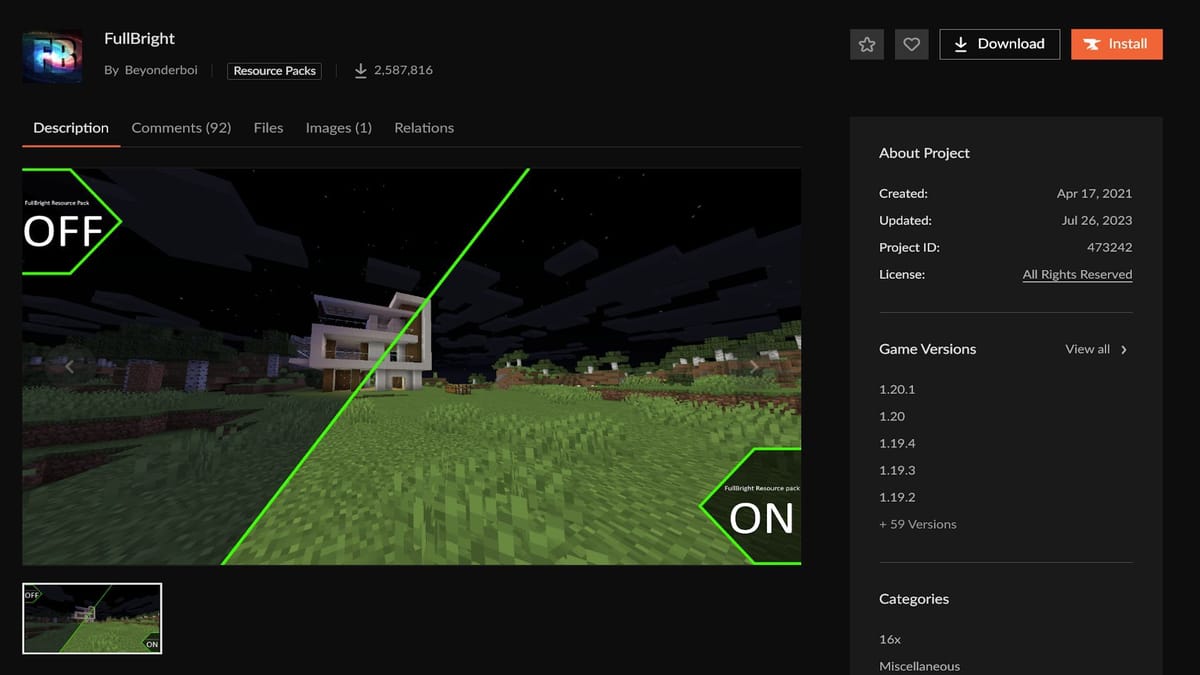Favorite the project with the heart icon

[911, 44]
